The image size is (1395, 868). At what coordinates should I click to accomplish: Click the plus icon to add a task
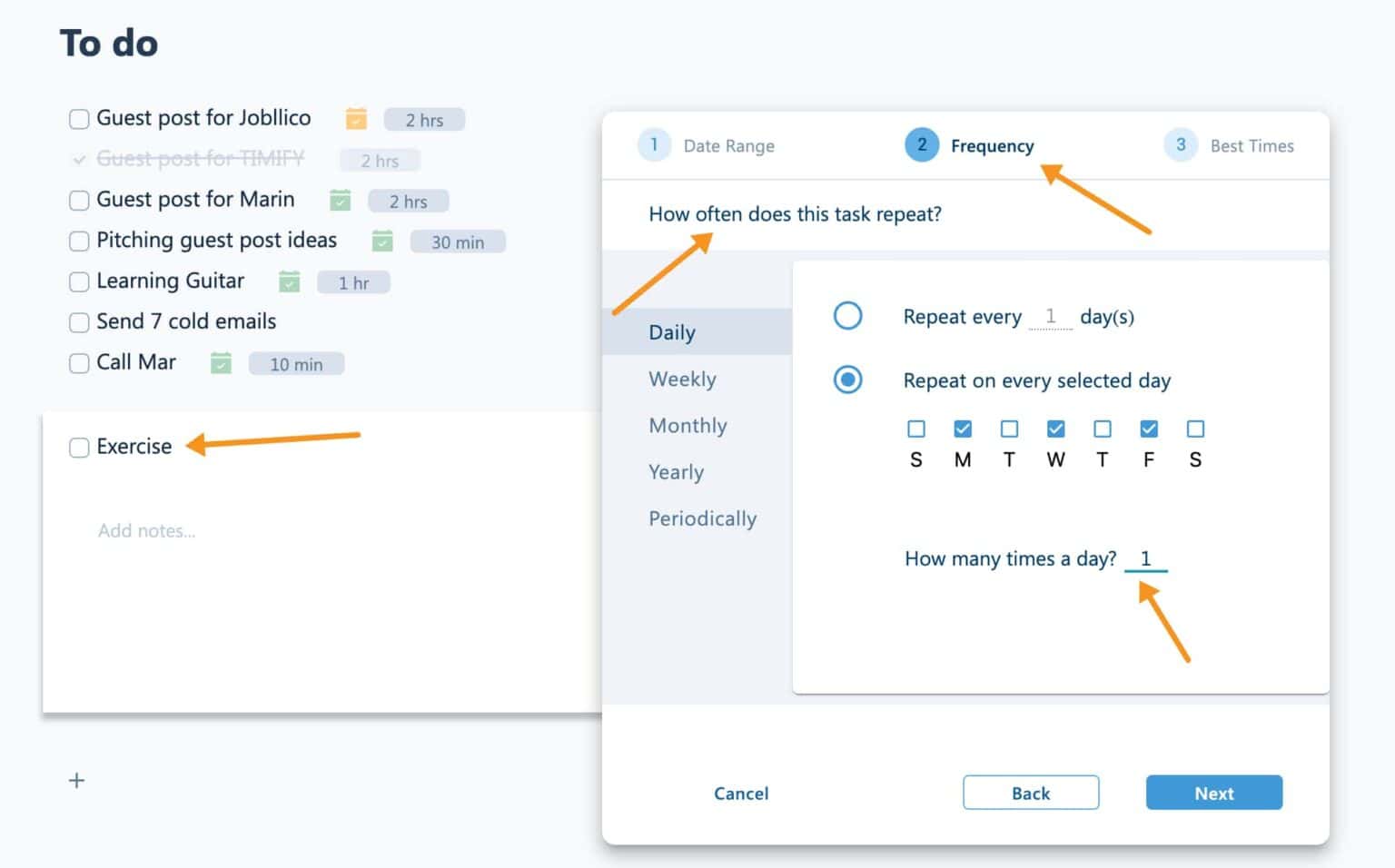tap(77, 781)
